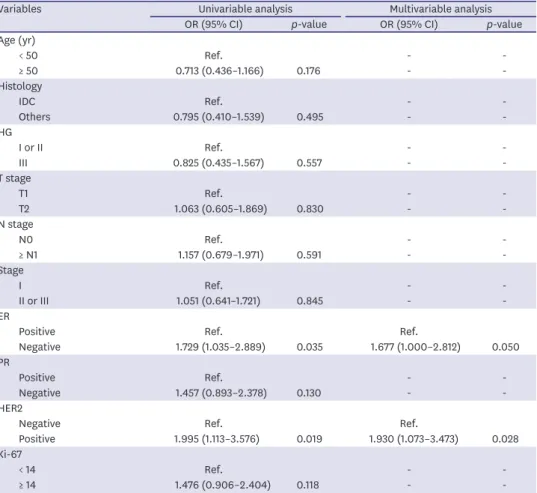Click the 'T stage' row label

15,178
